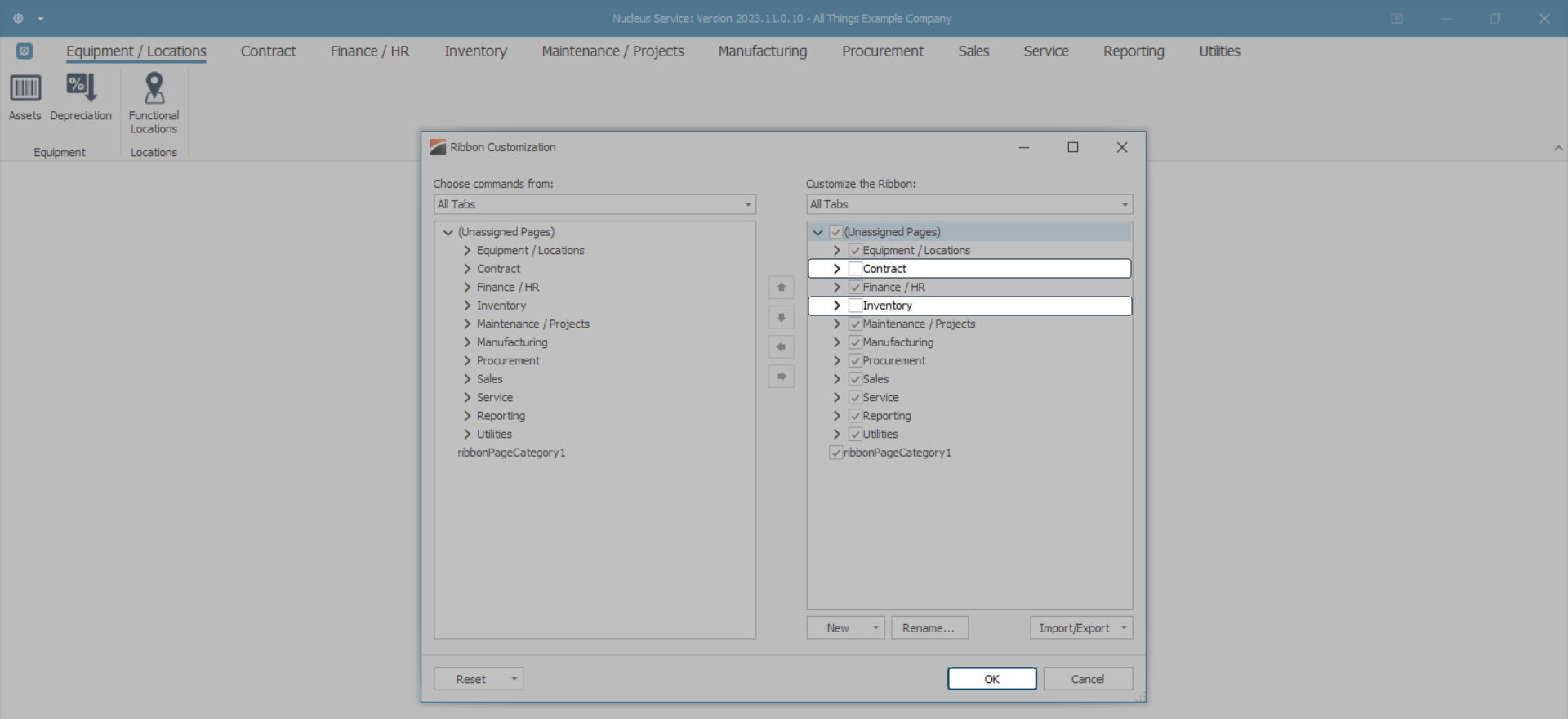
Task: Move selected item up with the up arrow
Action: (x=782, y=288)
